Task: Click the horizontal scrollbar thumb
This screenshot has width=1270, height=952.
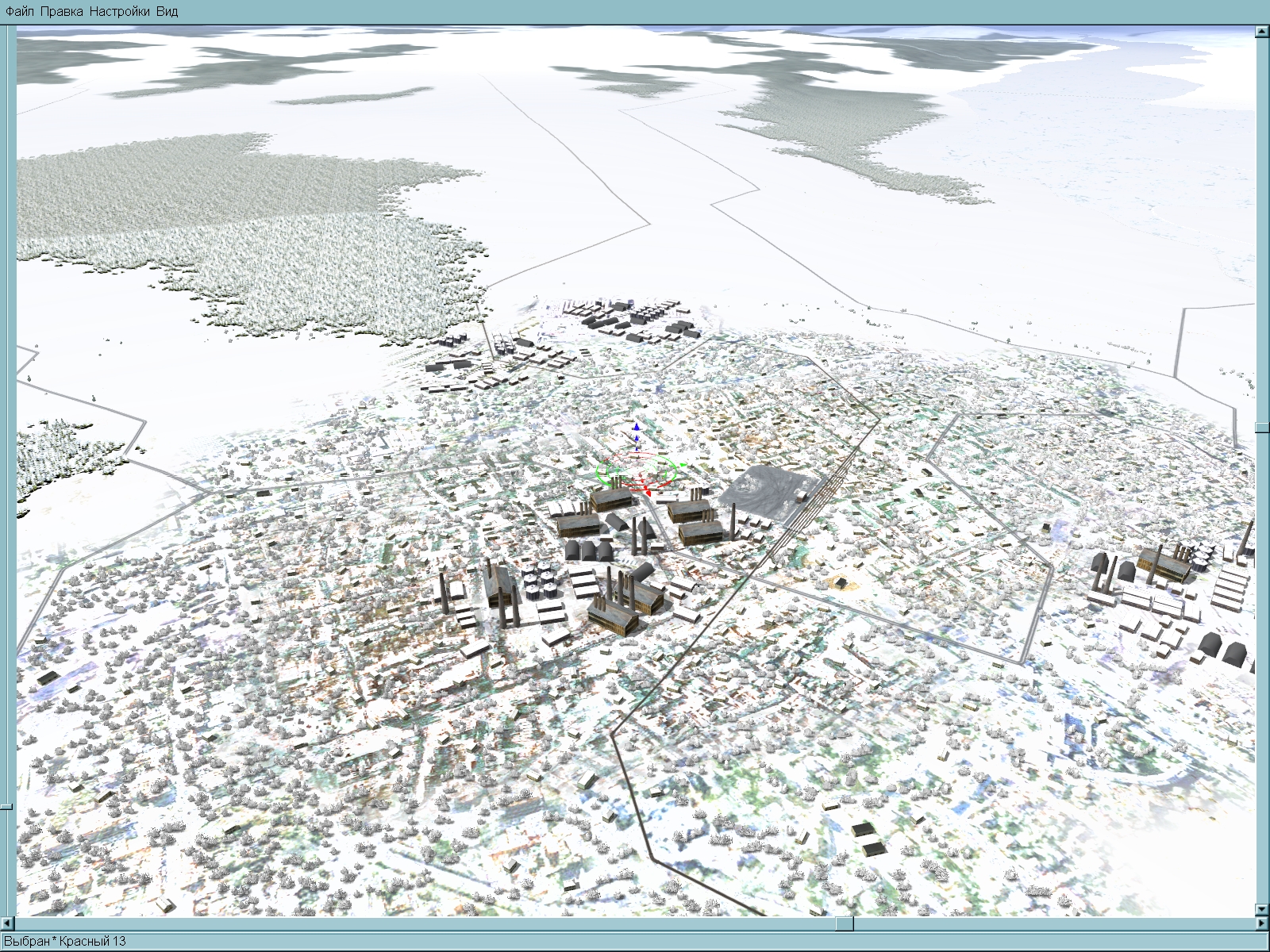Action: coord(845,923)
